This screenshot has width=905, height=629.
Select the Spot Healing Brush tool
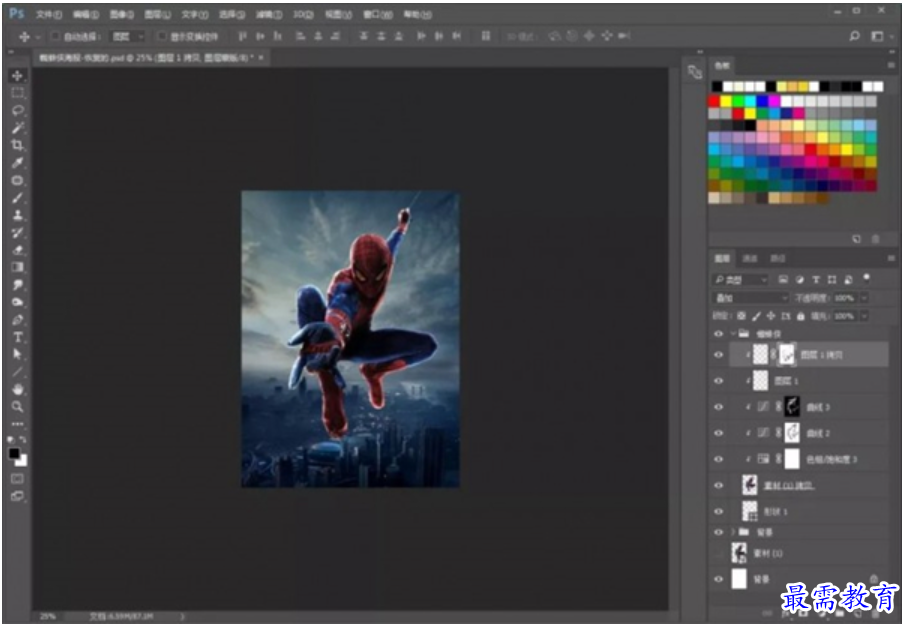tap(17, 180)
